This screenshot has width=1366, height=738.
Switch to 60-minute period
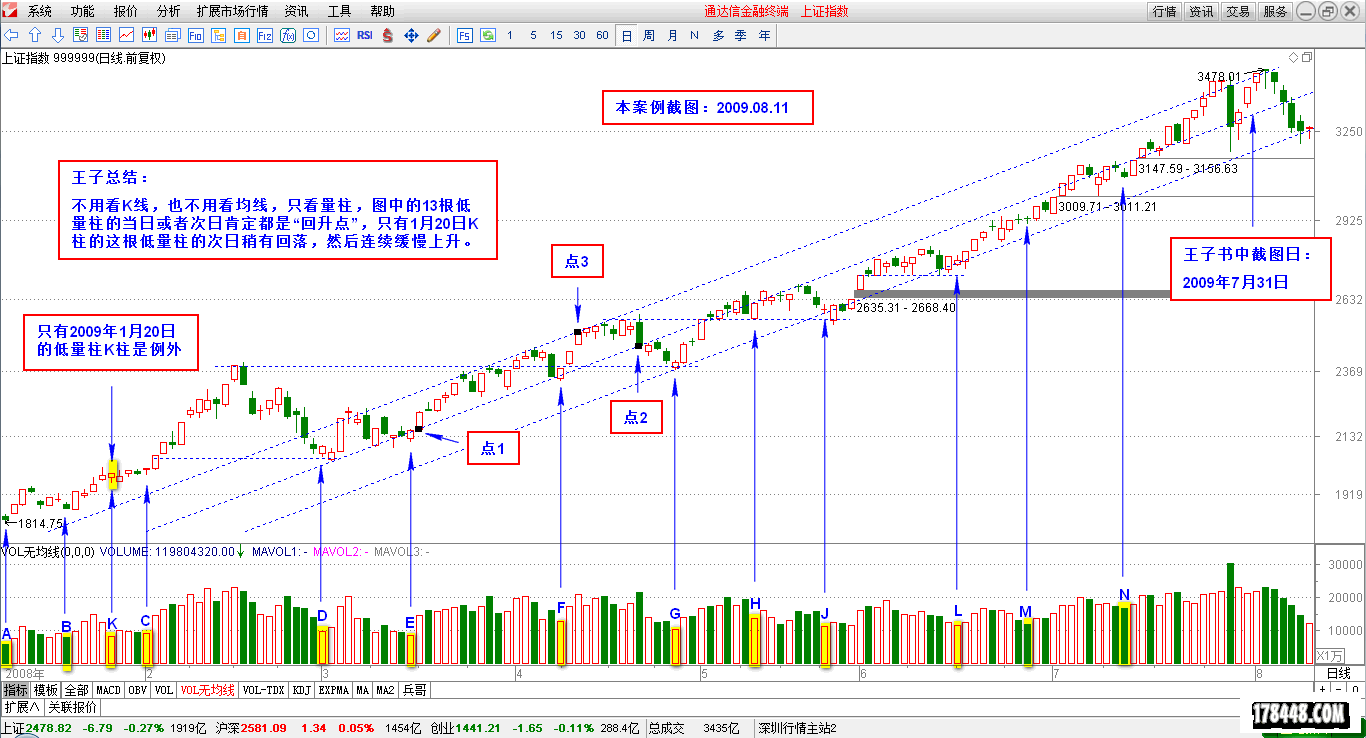pos(602,35)
